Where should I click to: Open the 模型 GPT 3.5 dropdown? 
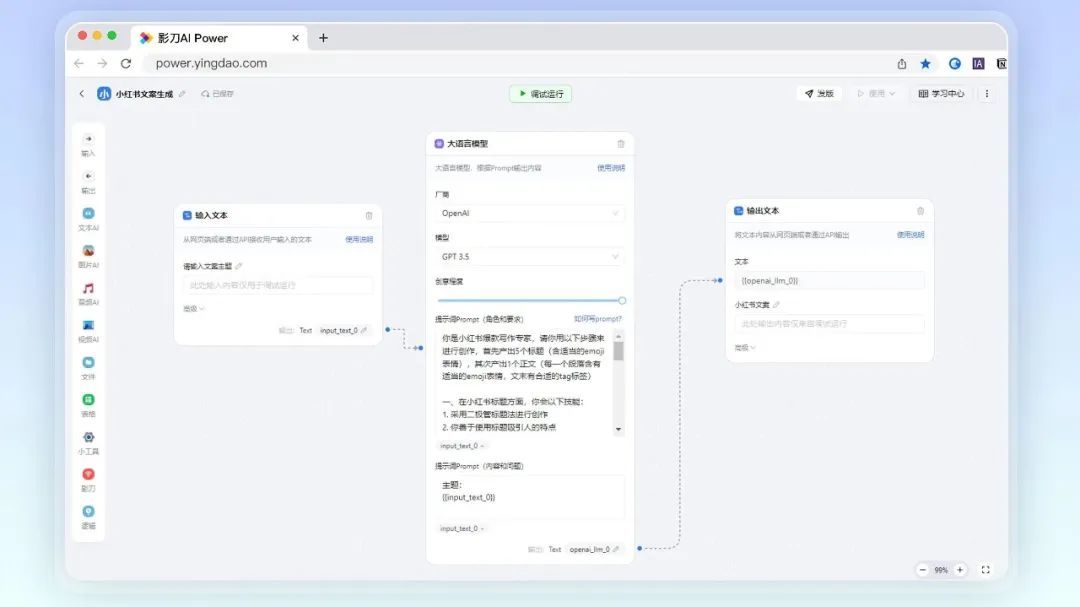tap(530, 256)
